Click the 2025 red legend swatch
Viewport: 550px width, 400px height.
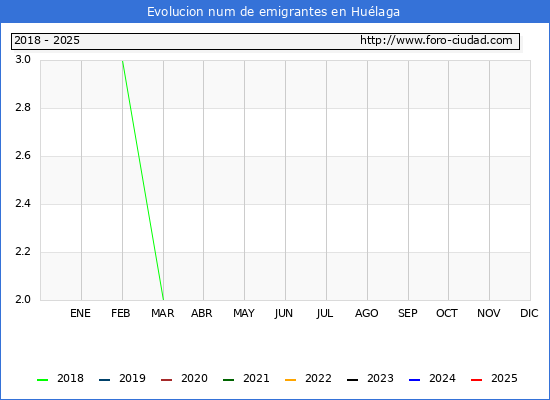[476, 380]
